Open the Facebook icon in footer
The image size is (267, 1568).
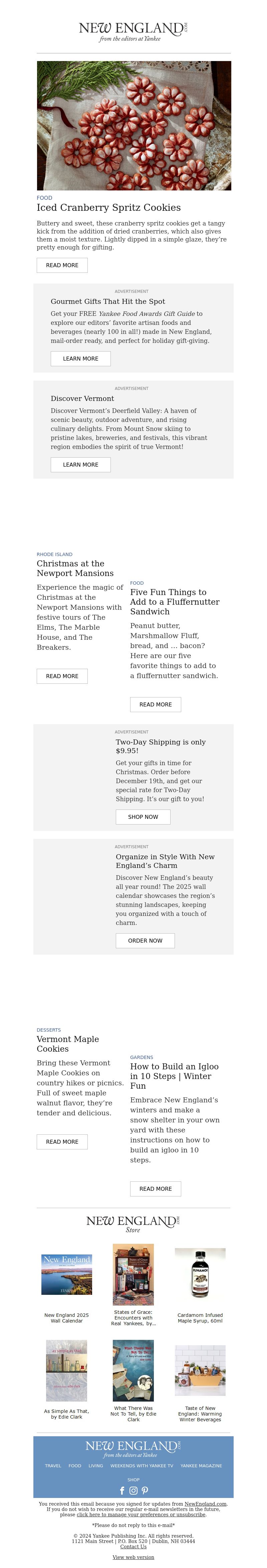[x=122, y=1491]
